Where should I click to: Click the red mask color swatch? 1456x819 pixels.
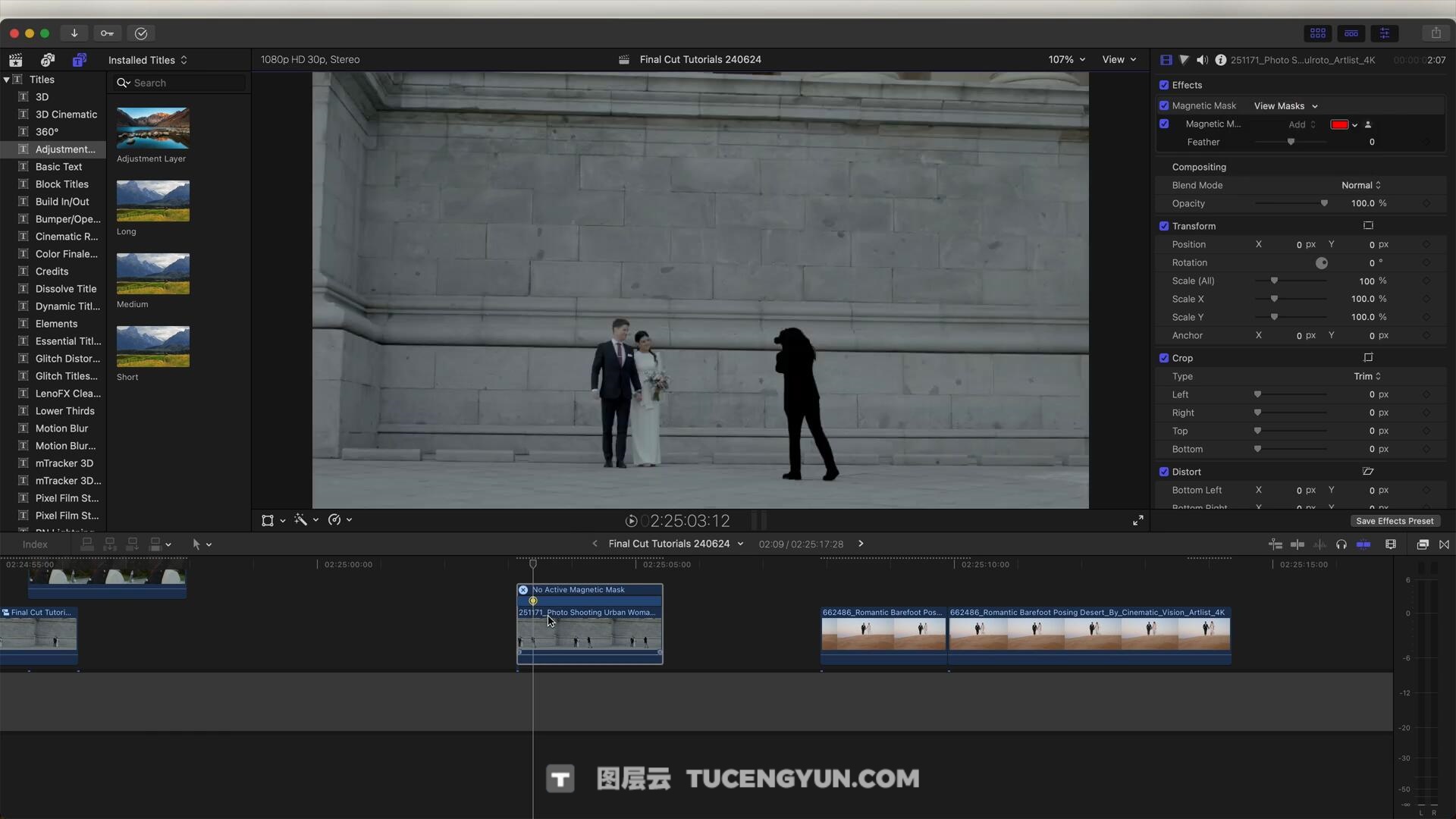click(x=1339, y=125)
